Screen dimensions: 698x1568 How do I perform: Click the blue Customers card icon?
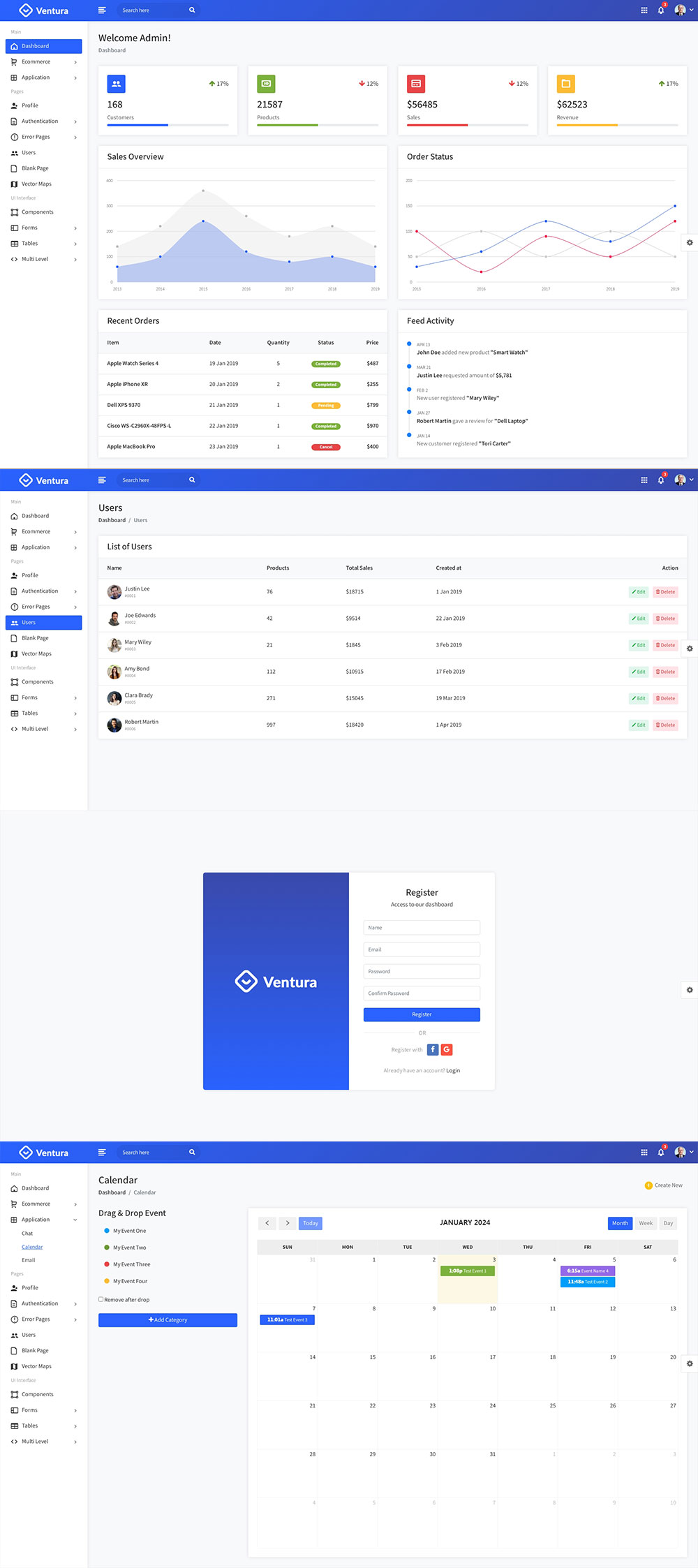coord(116,84)
